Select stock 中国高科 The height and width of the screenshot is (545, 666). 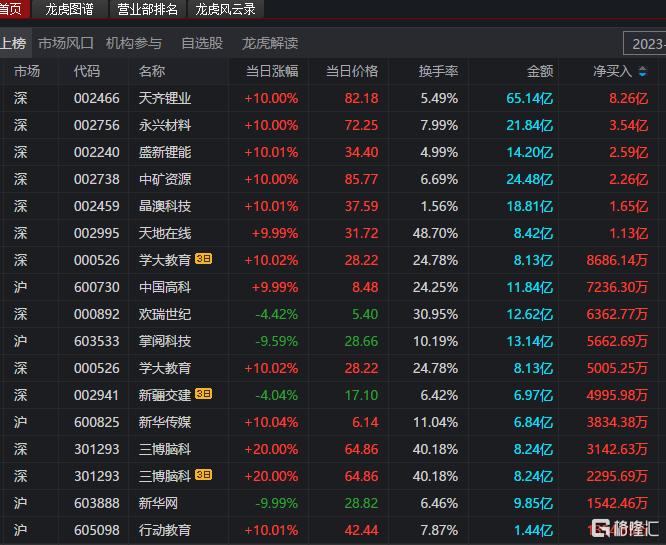point(165,287)
